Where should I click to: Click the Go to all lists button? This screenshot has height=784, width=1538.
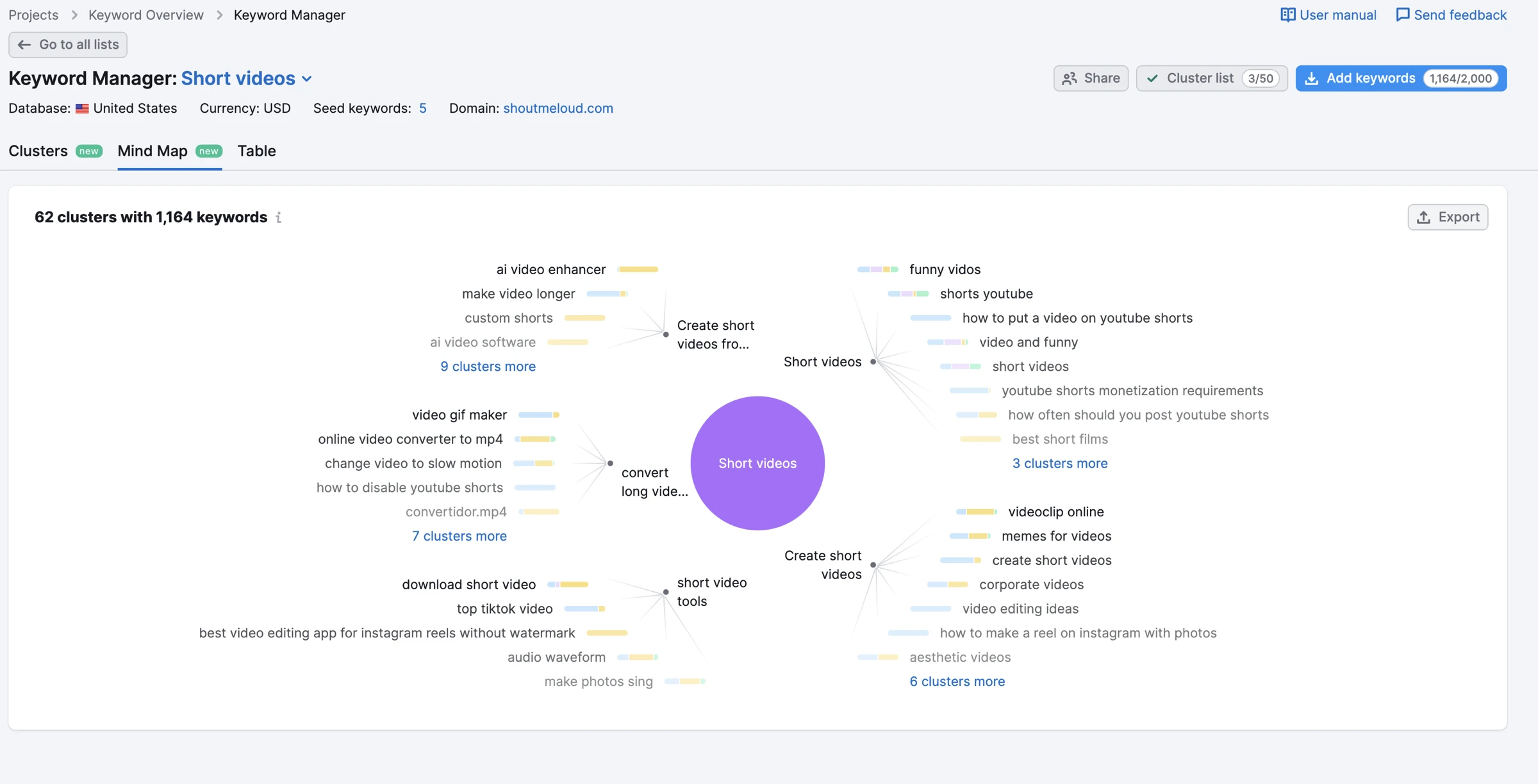[68, 45]
